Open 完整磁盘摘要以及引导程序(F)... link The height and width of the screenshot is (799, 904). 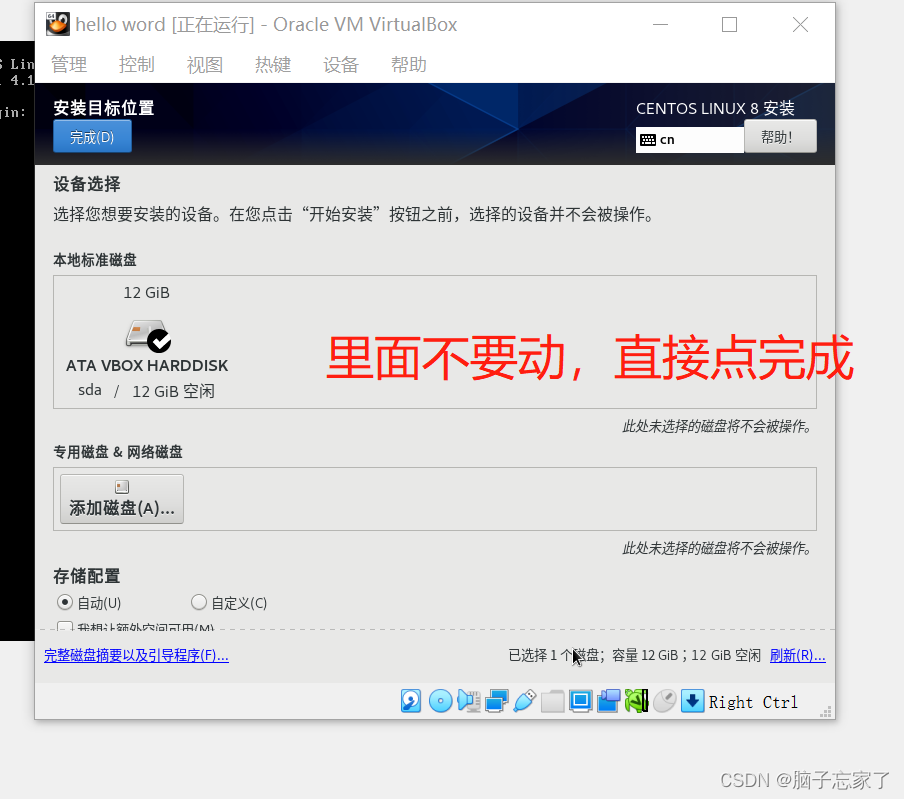(x=137, y=655)
